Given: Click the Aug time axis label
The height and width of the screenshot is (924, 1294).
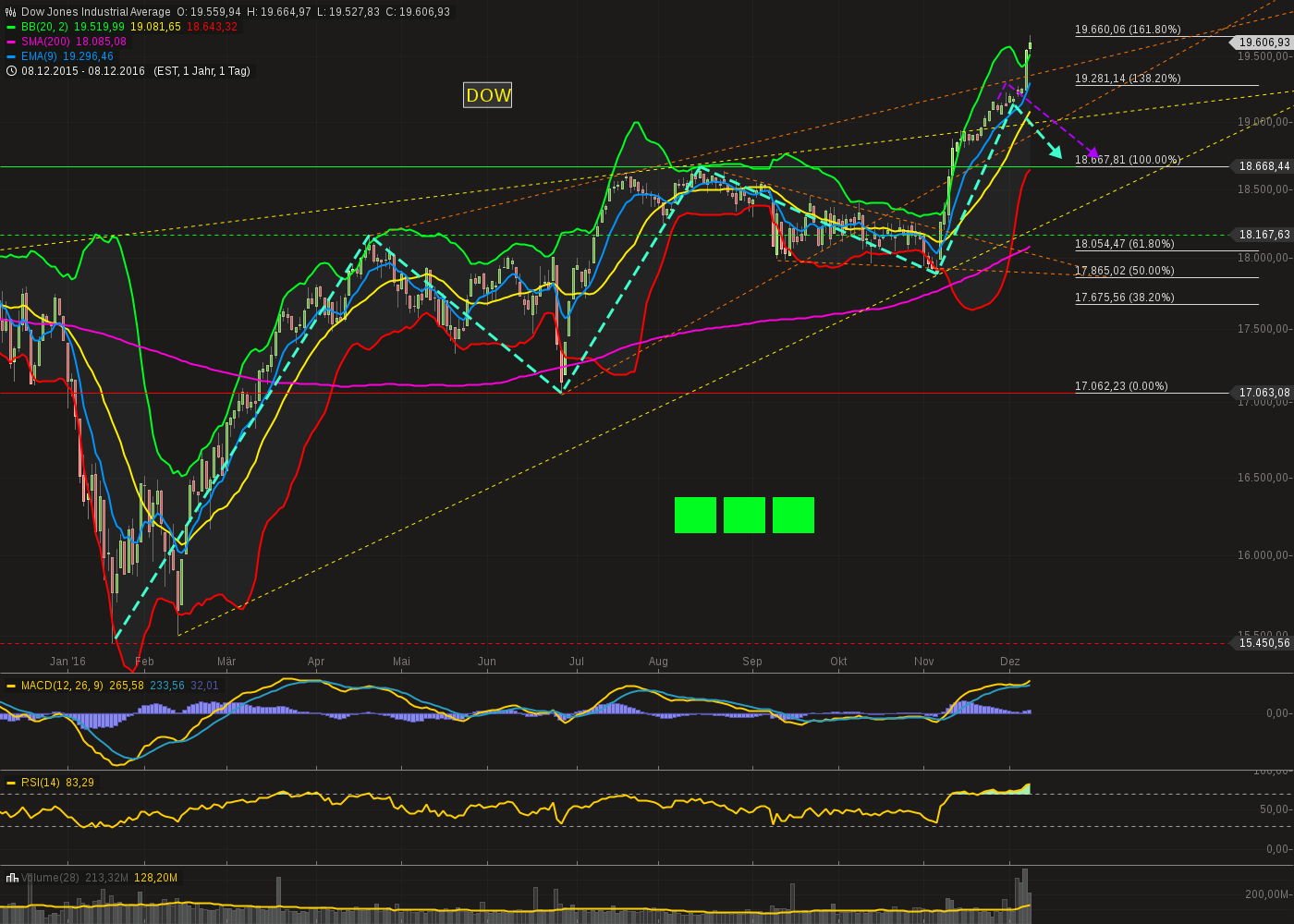Looking at the screenshot, I should 658,662.
